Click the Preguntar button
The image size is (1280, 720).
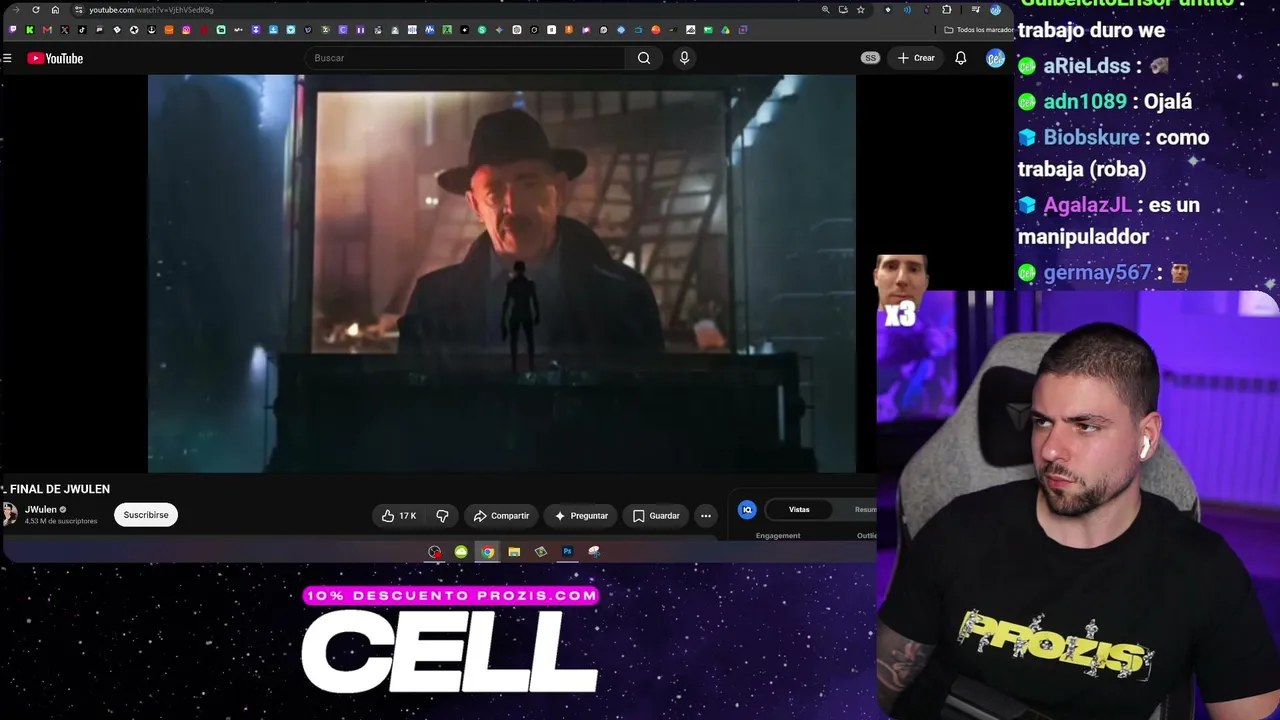pyautogui.click(x=581, y=516)
